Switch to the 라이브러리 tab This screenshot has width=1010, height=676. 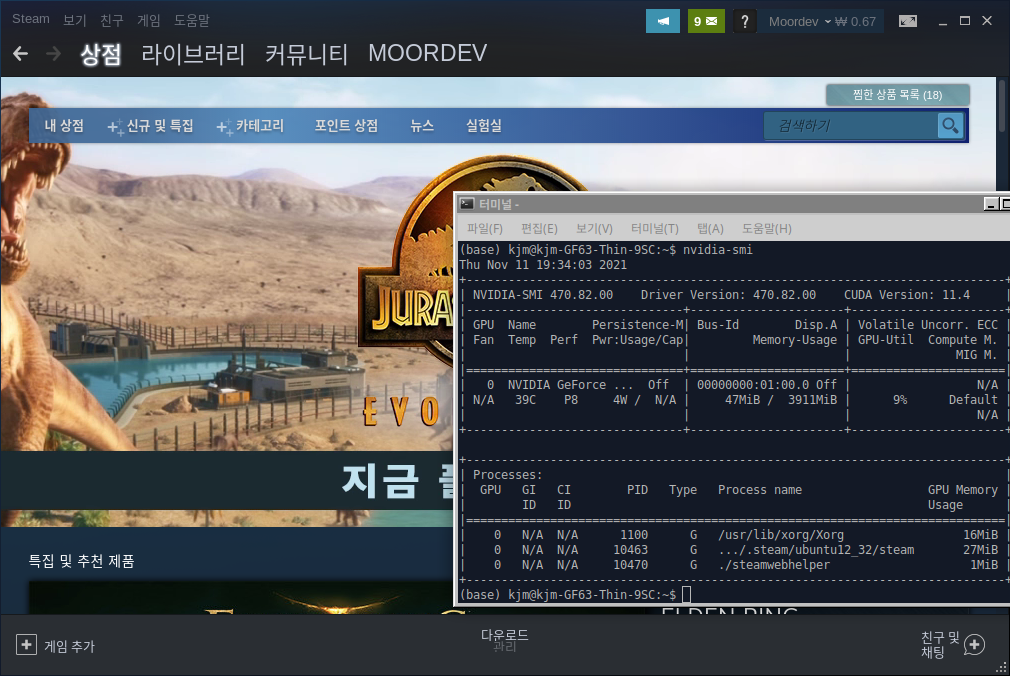tap(193, 53)
